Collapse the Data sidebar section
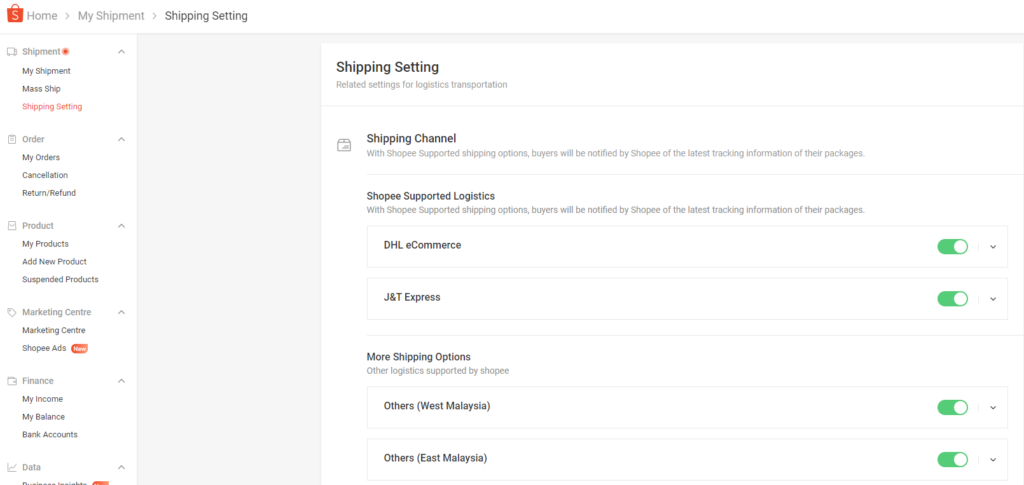 click(x=121, y=467)
